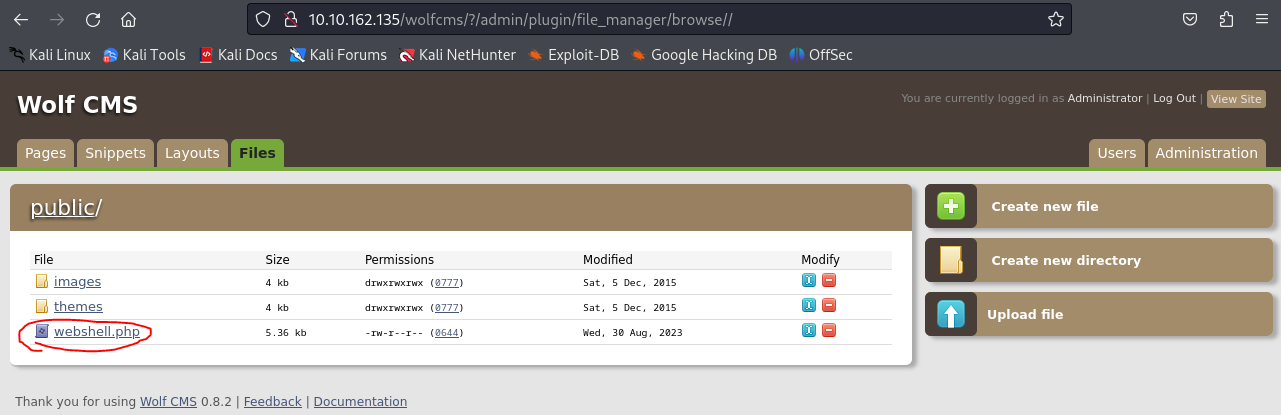Open the webshell.php file link
The width and height of the screenshot is (1281, 415).
coord(96,331)
